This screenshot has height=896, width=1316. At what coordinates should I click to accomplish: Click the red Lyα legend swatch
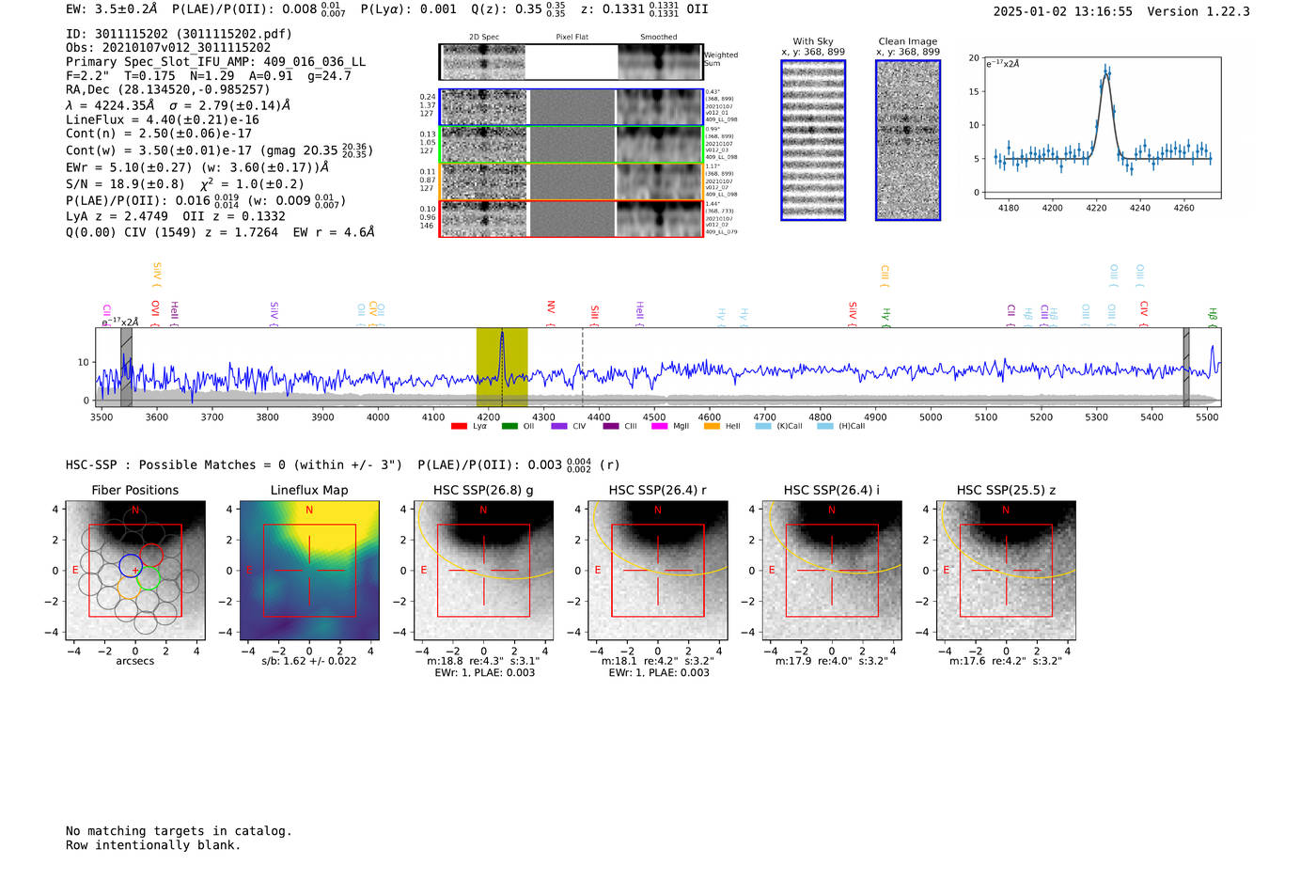click(459, 426)
